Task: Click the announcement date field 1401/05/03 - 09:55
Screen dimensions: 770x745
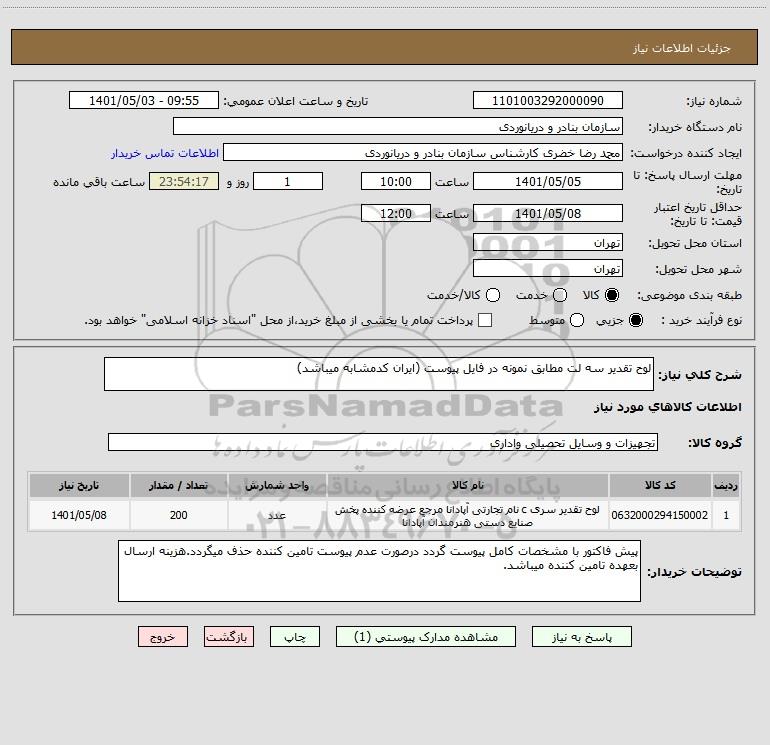Action: [144, 100]
